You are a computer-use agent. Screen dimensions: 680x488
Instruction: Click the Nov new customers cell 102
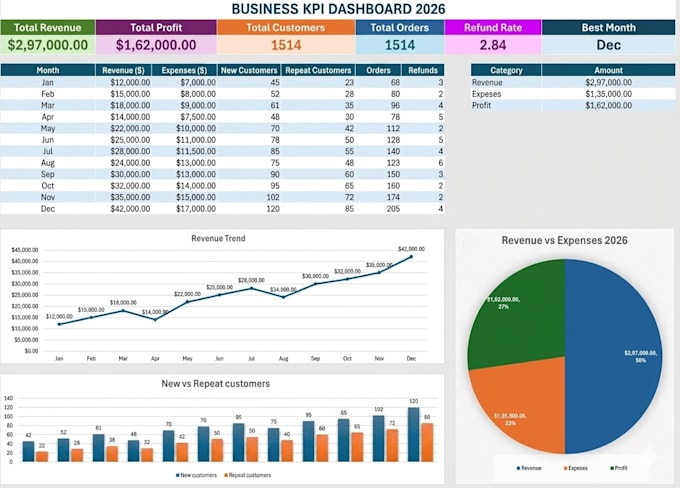249,197
